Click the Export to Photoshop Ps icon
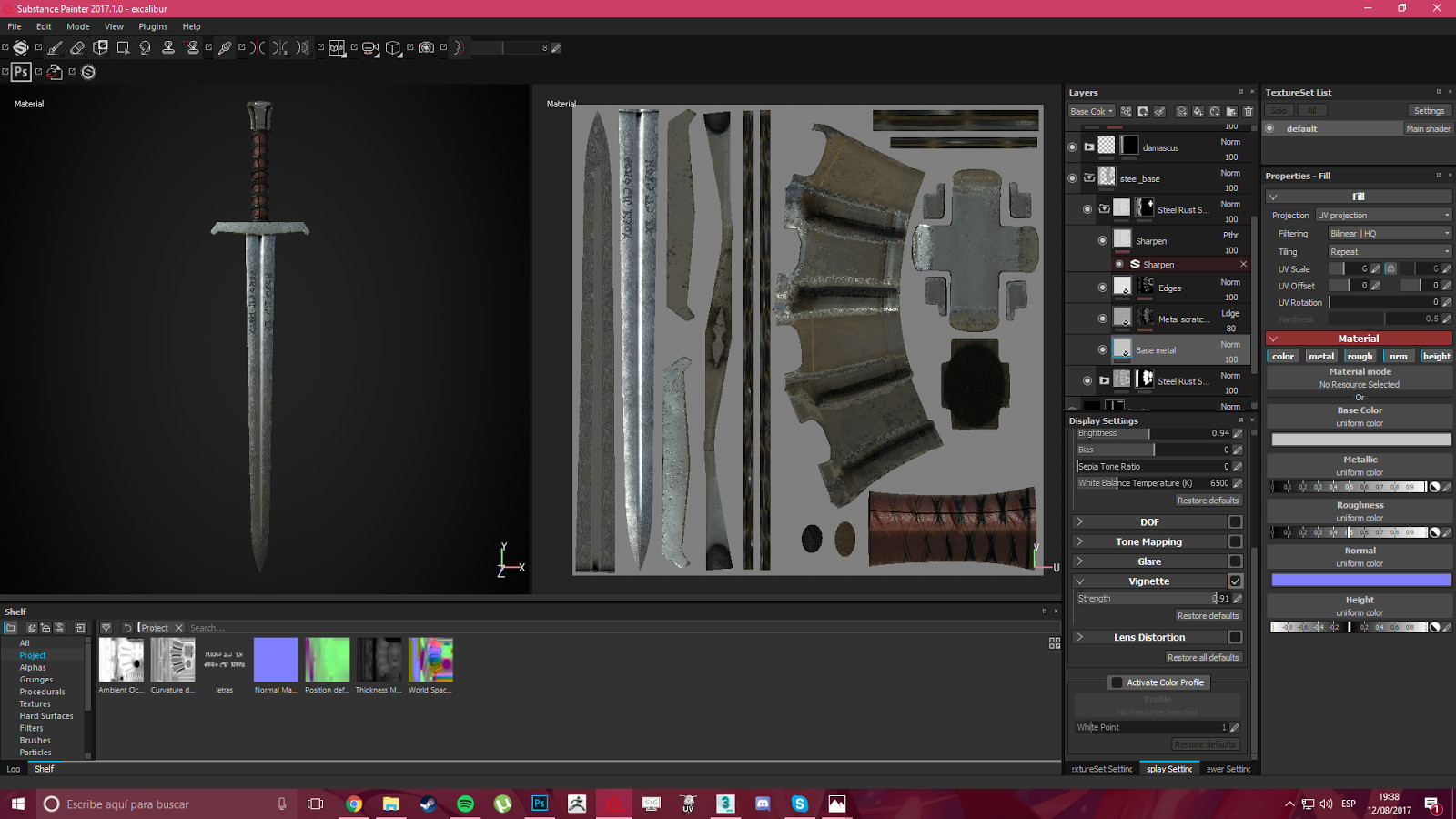This screenshot has width=1456, height=819. pyautogui.click(x=21, y=72)
